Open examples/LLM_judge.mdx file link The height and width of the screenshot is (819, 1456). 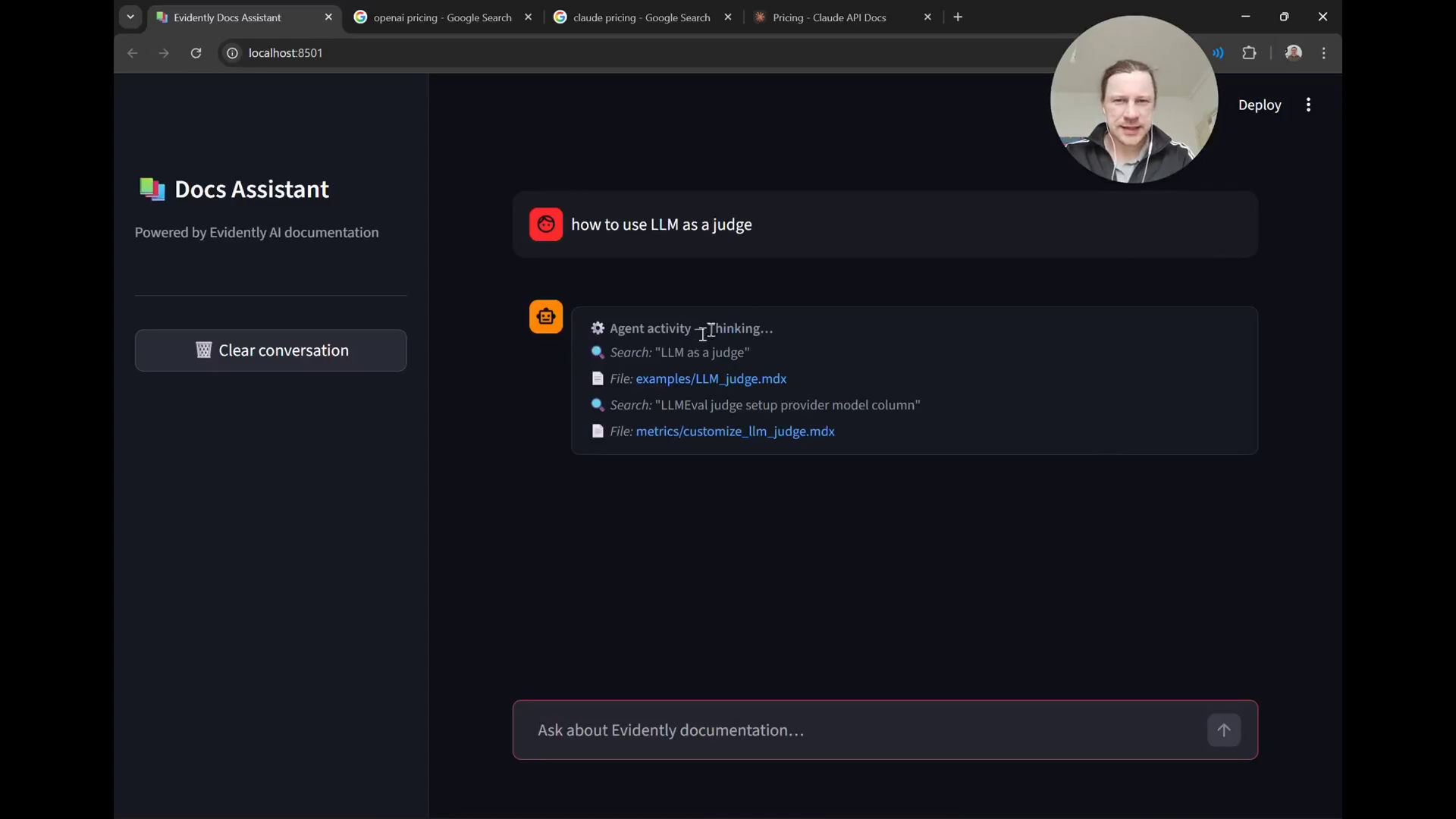point(711,378)
